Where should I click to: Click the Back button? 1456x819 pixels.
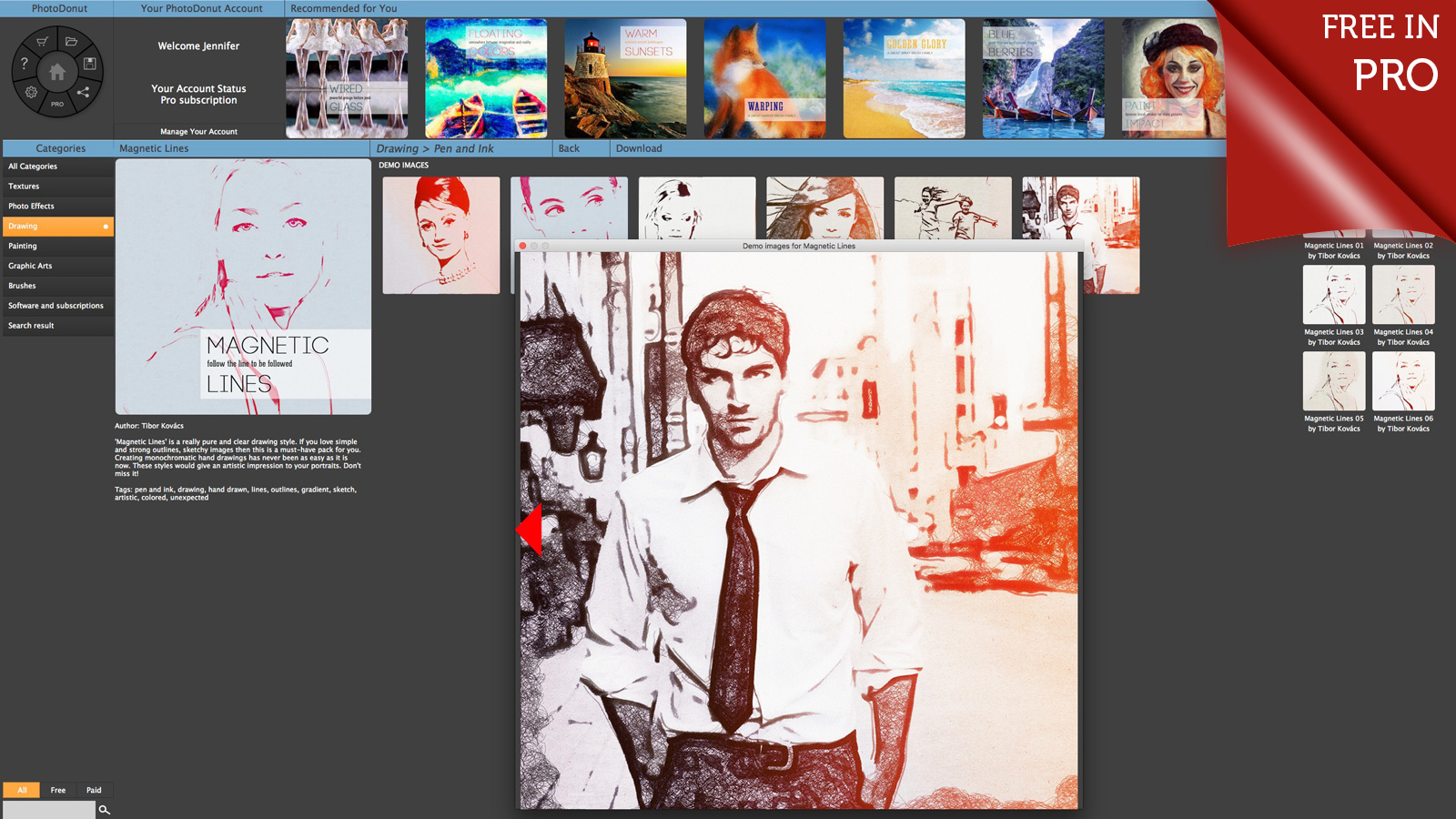point(569,148)
